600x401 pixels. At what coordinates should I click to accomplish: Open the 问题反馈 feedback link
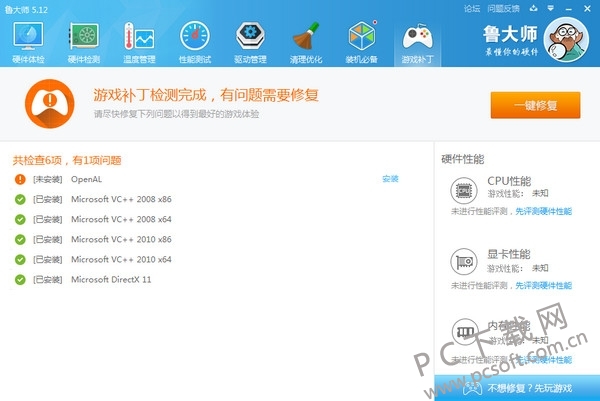504,8
